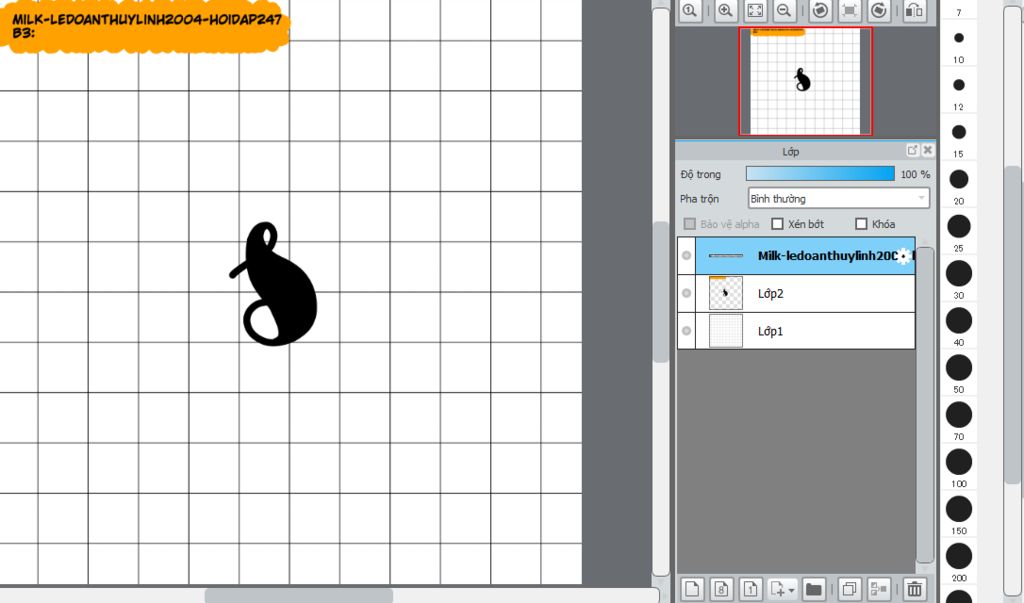Add a new 8-bit layer
This screenshot has width=1024, height=603.
tap(722, 589)
